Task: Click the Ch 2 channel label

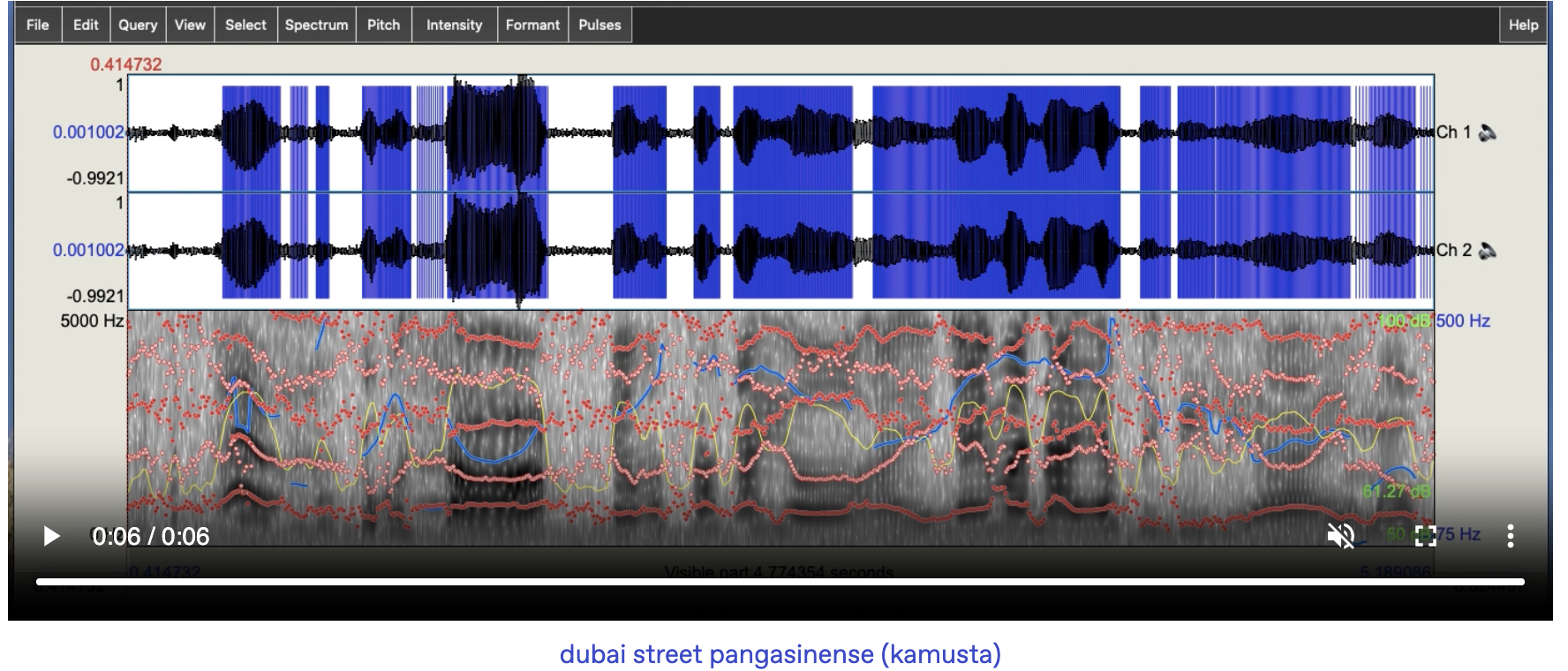Action: 1453,250
